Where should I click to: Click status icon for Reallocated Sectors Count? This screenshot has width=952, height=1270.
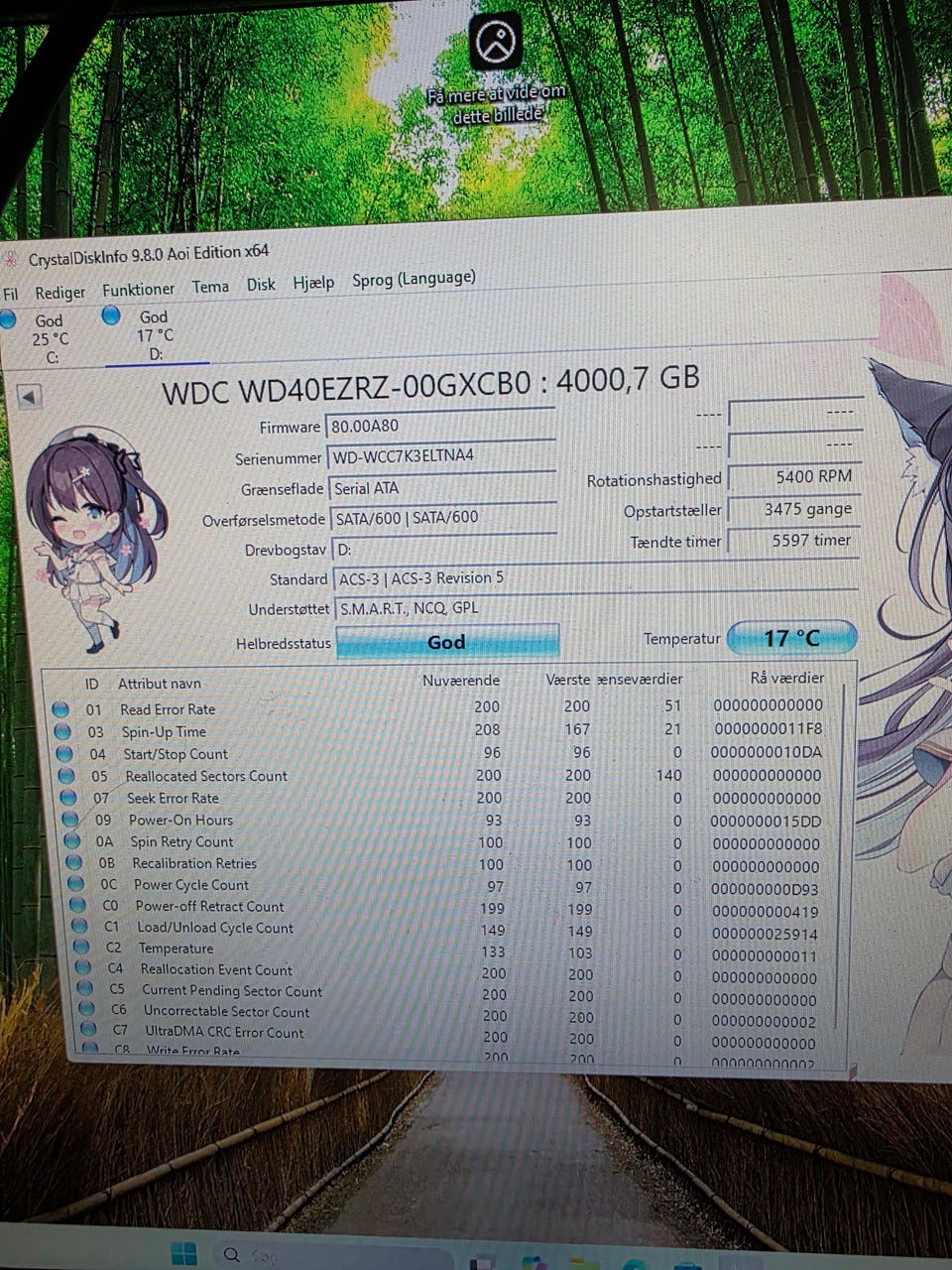[x=65, y=776]
